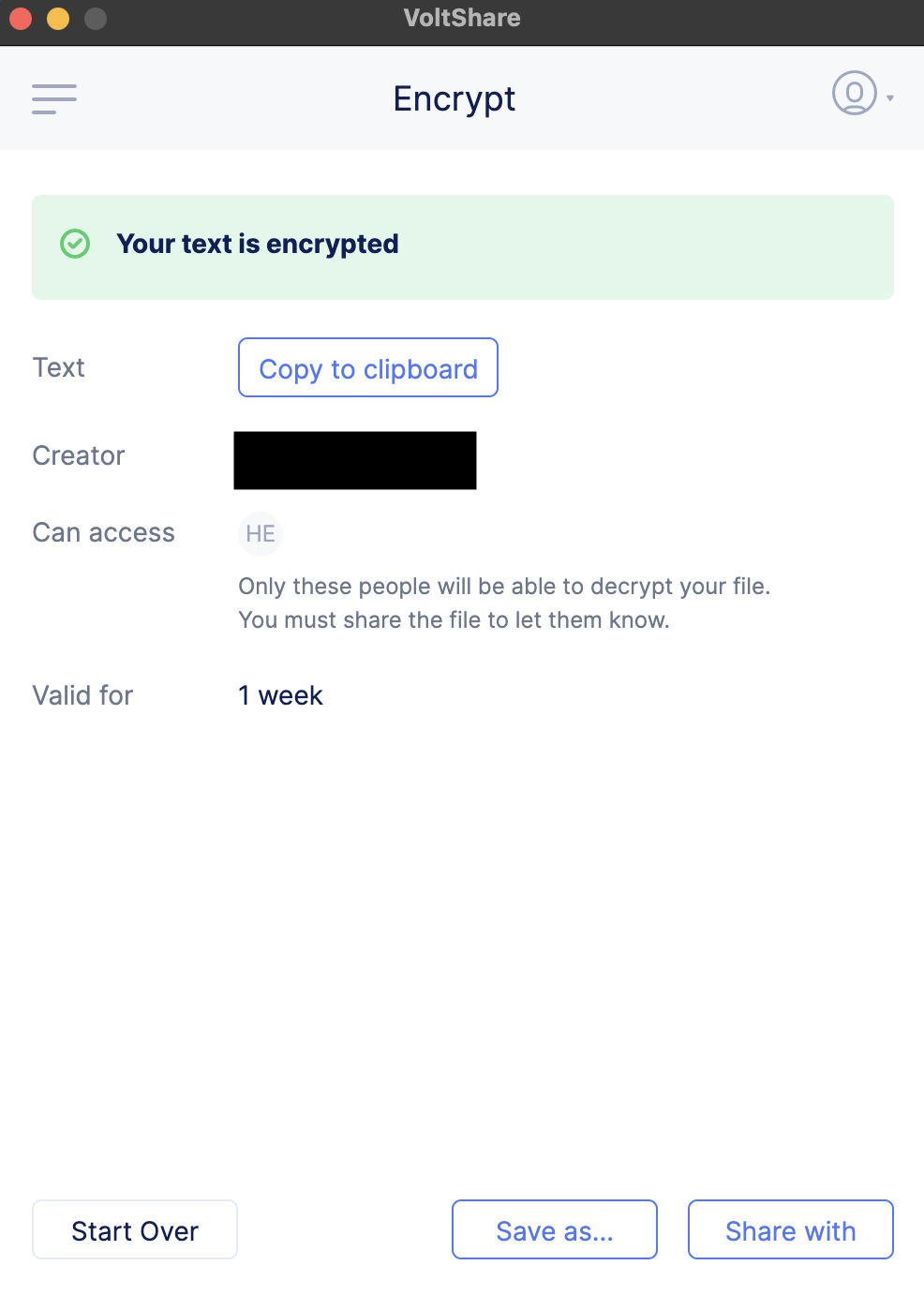Select the HE recipient avatar badge
This screenshot has height=1295, width=924.
pyautogui.click(x=260, y=533)
